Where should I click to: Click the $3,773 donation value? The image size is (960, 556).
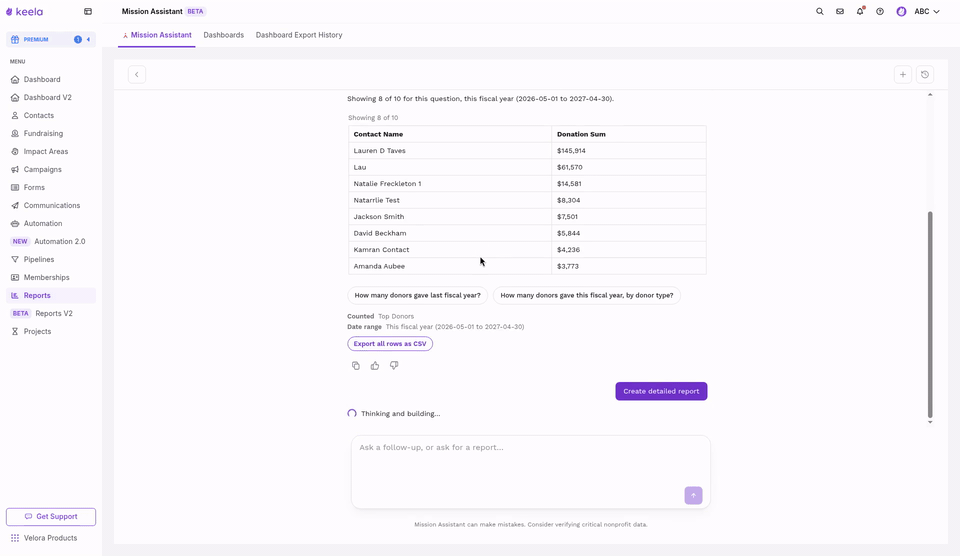click(x=568, y=266)
